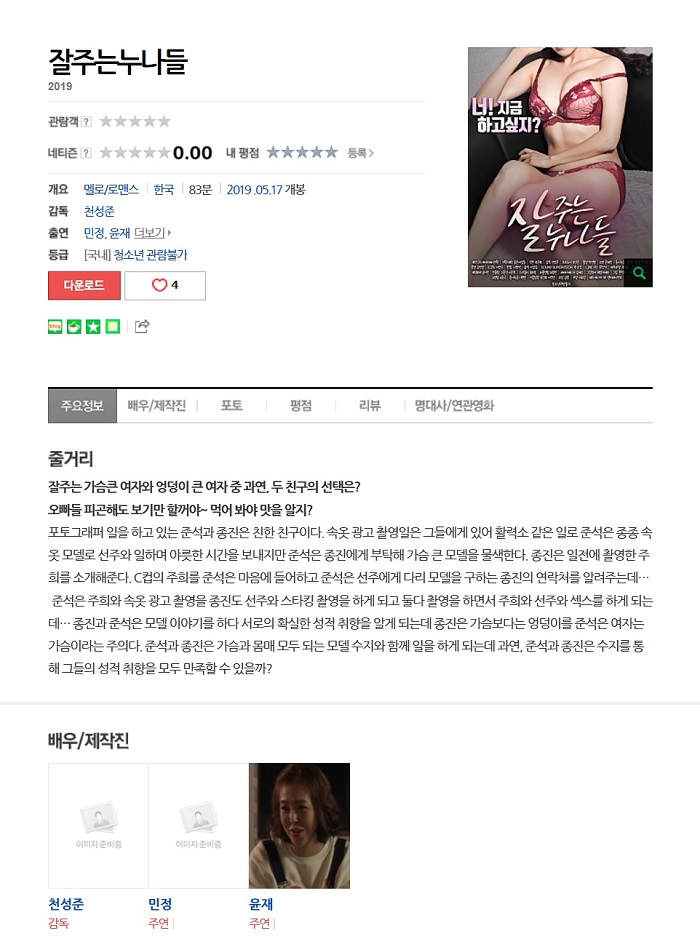
Task: Switch to the 배우/제작진 tab
Action: pyautogui.click(x=157, y=406)
